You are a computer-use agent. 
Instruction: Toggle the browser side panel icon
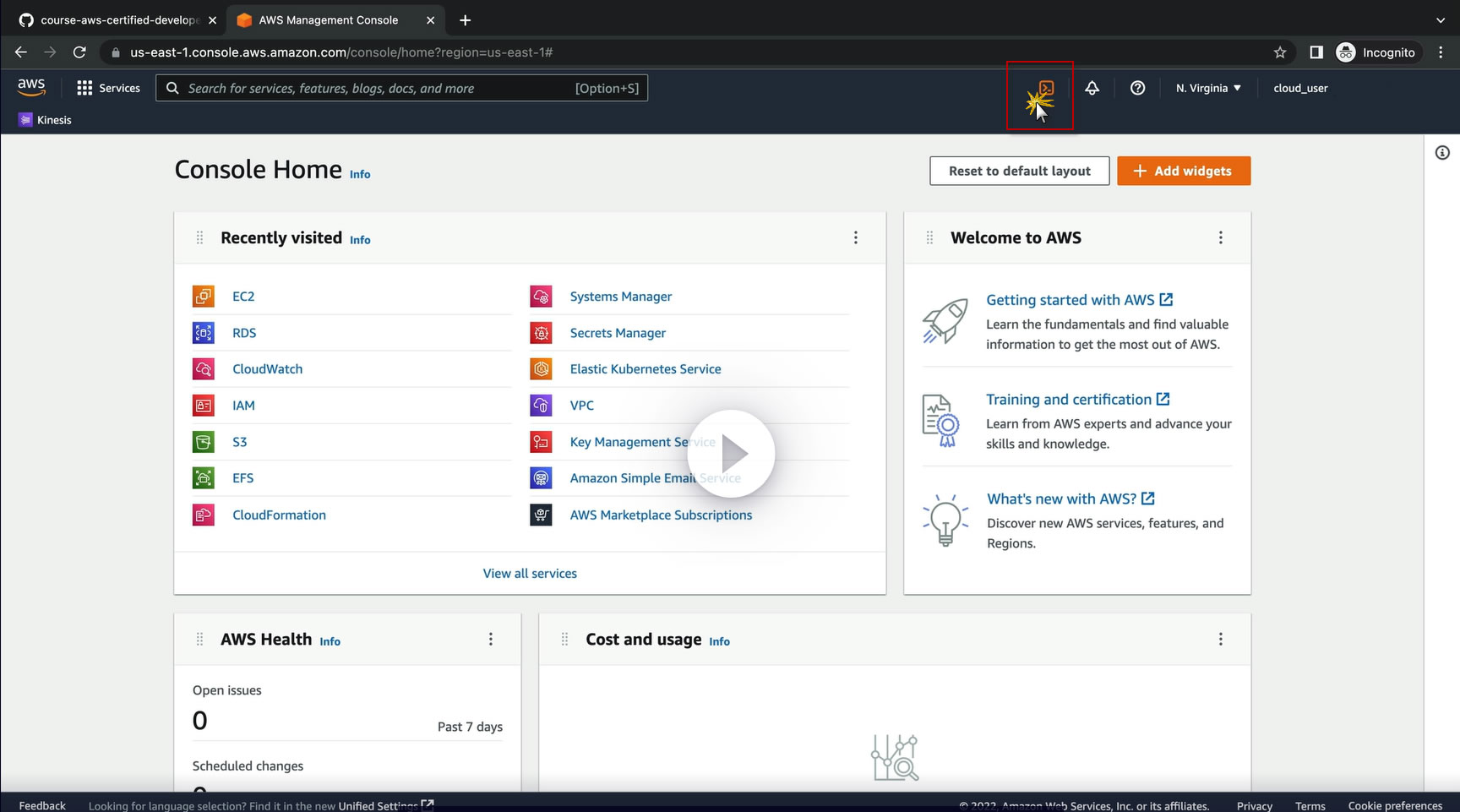(1316, 52)
